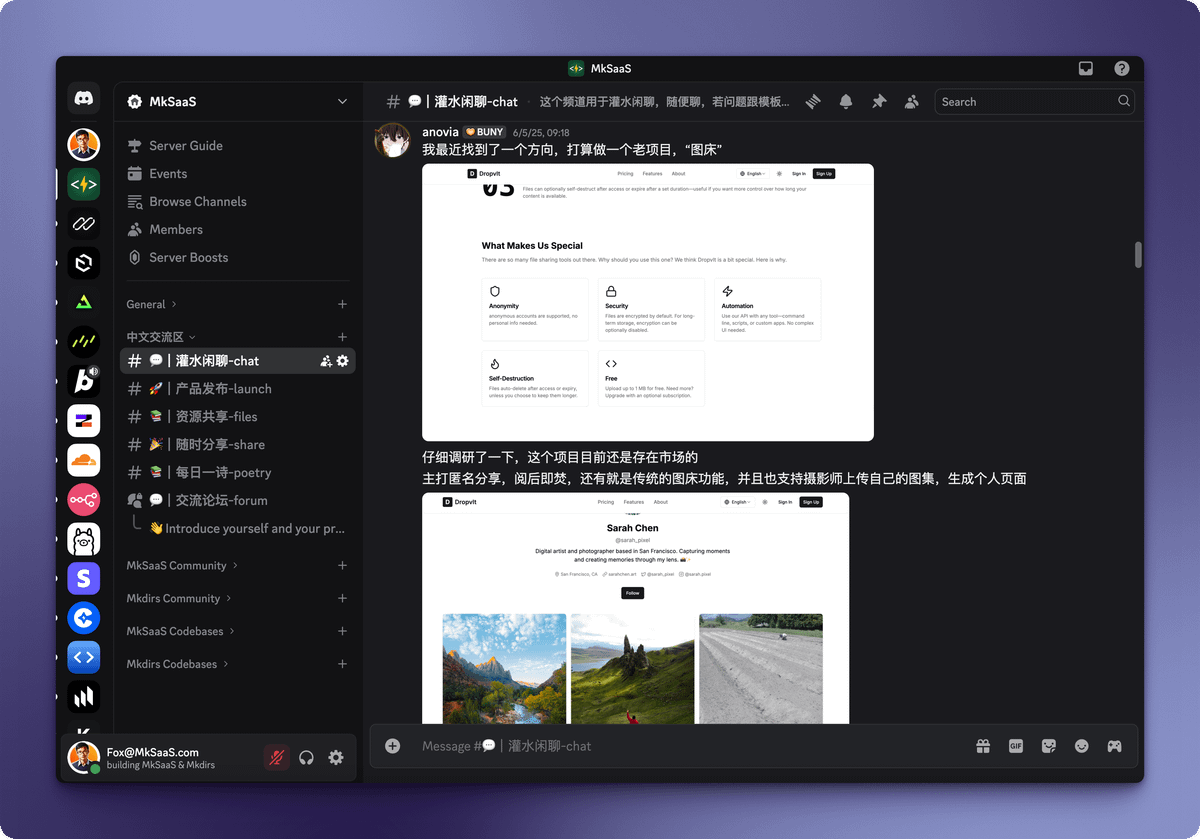Open the purple S server icon
This screenshot has width=1200, height=839.
click(84, 578)
